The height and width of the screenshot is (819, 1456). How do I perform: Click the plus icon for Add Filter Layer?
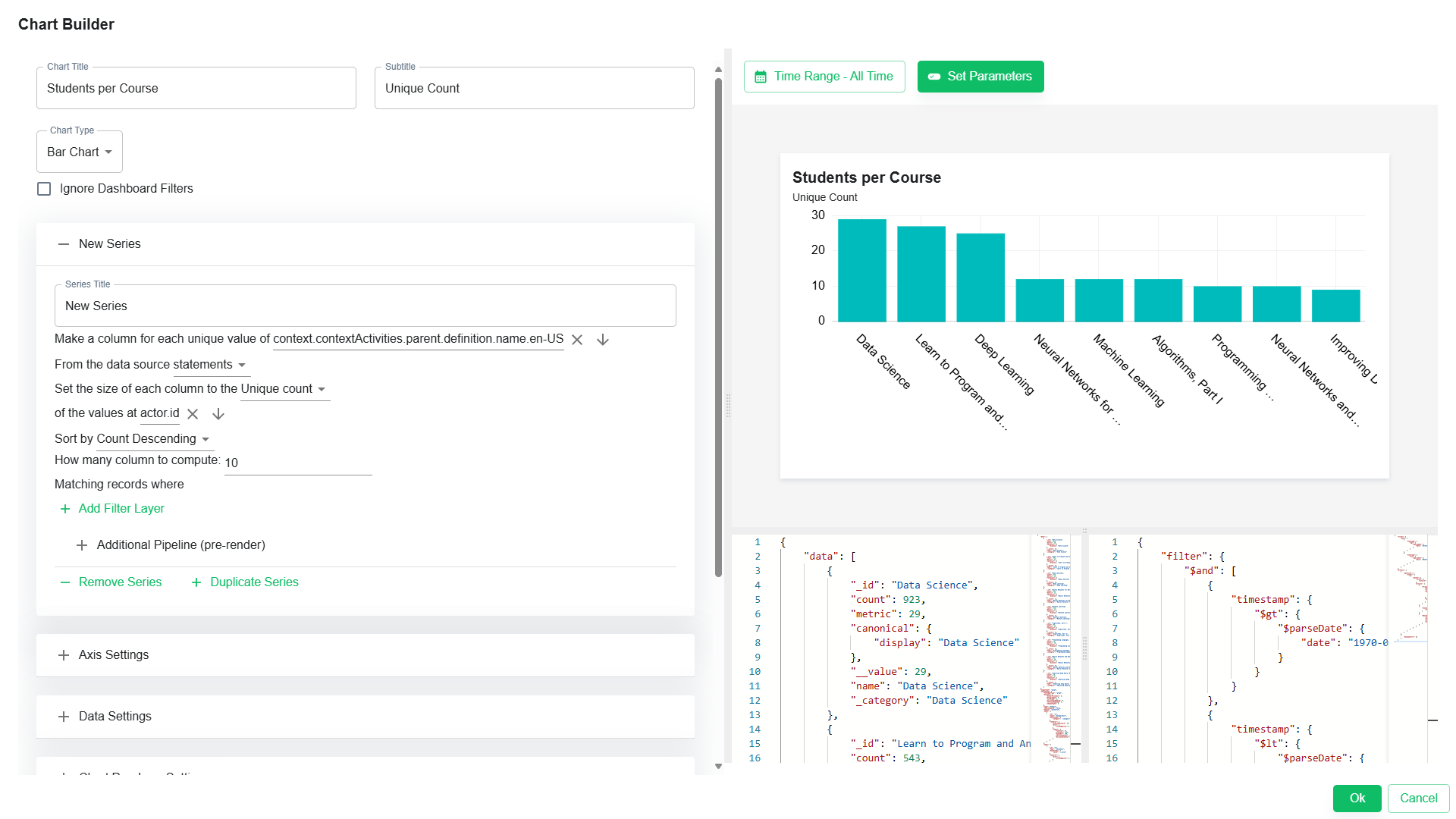click(x=65, y=509)
